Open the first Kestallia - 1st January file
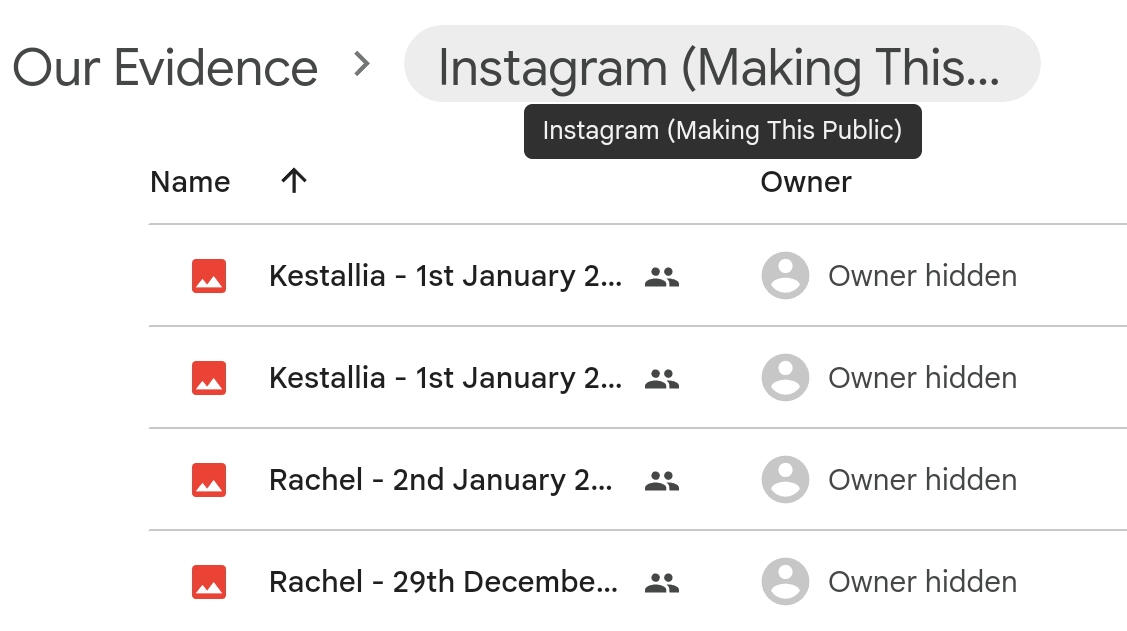Image resolution: width=1127 pixels, height=631 pixels. click(x=445, y=276)
